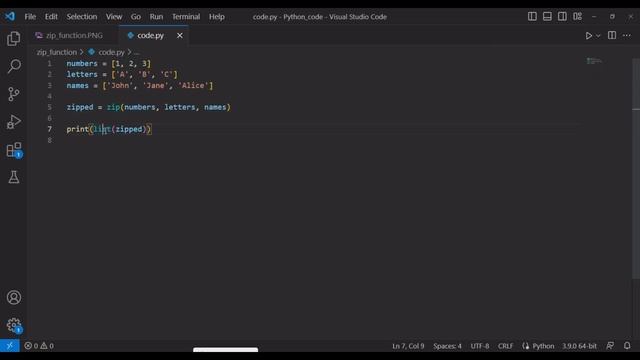The width and height of the screenshot is (640, 360).
Task: Open the Terminal menu
Action: coord(186,17)
